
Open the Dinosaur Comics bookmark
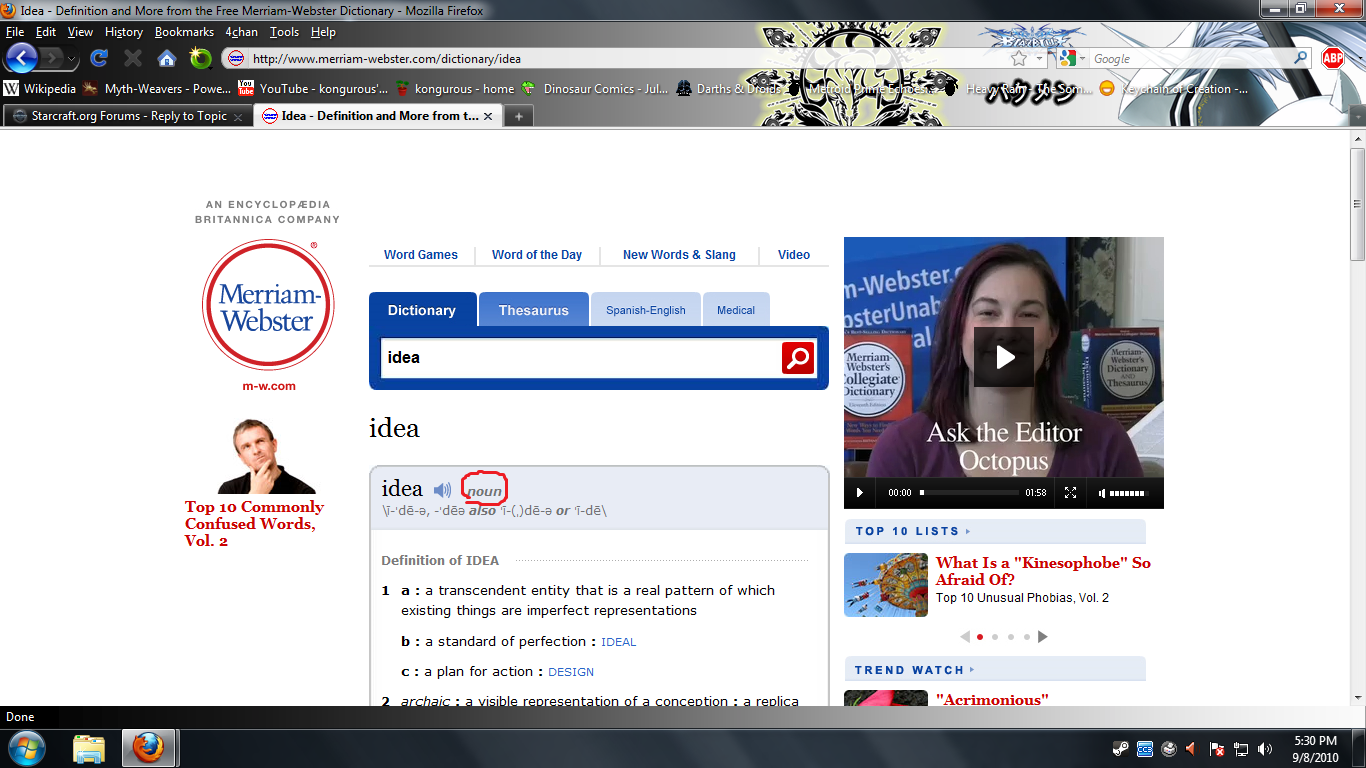pos(595,89)
